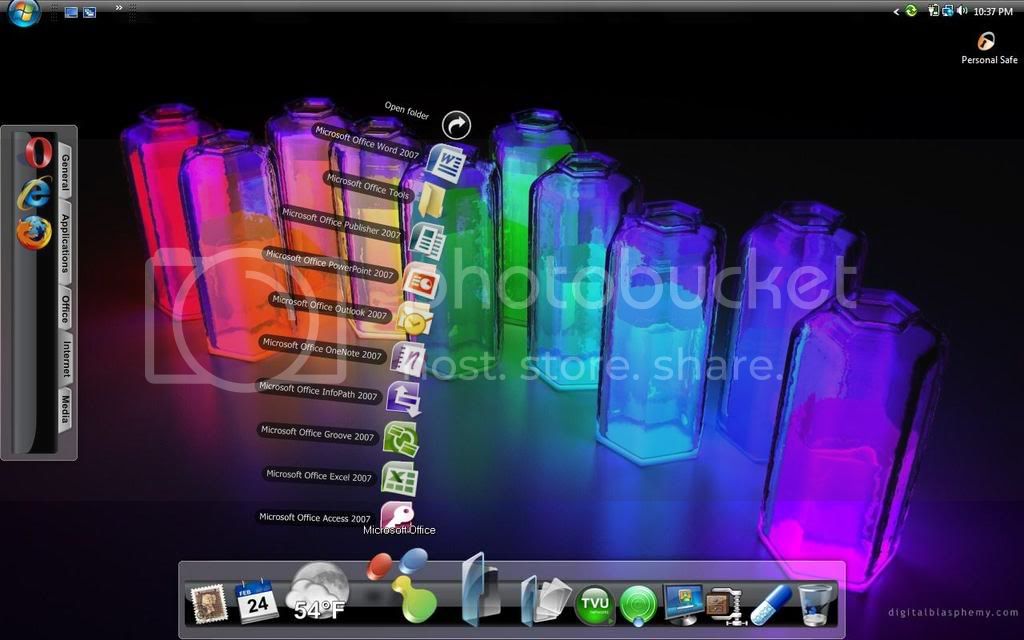Switch to the Applications sidebar tab

(x=65, y=244)
